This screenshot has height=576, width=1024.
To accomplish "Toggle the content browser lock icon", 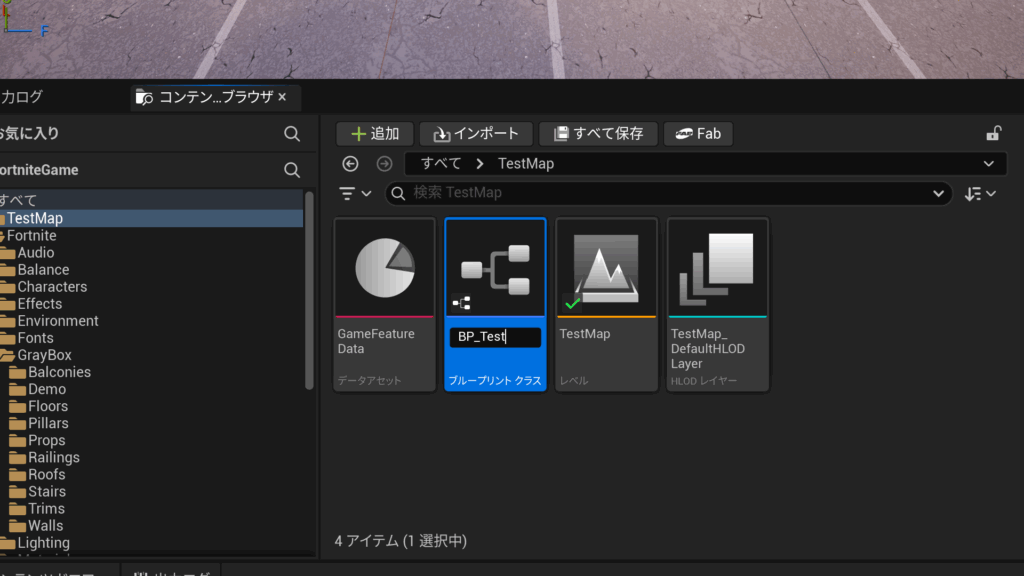I will click(x=993, y=133).
